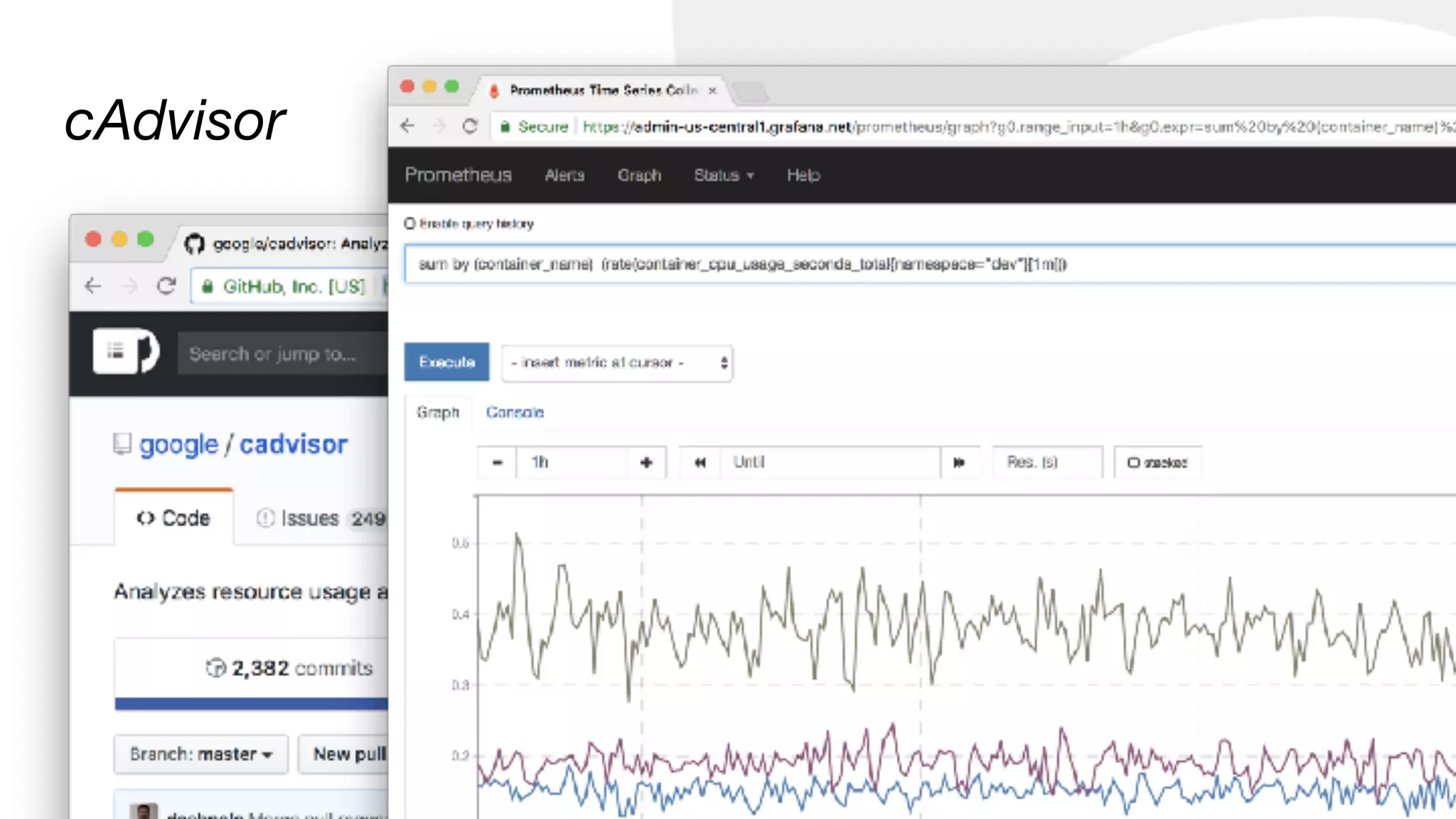The image size is (1456, 819).
Task: Click the commits history clock icon
Action: click(x=215, y=668)
